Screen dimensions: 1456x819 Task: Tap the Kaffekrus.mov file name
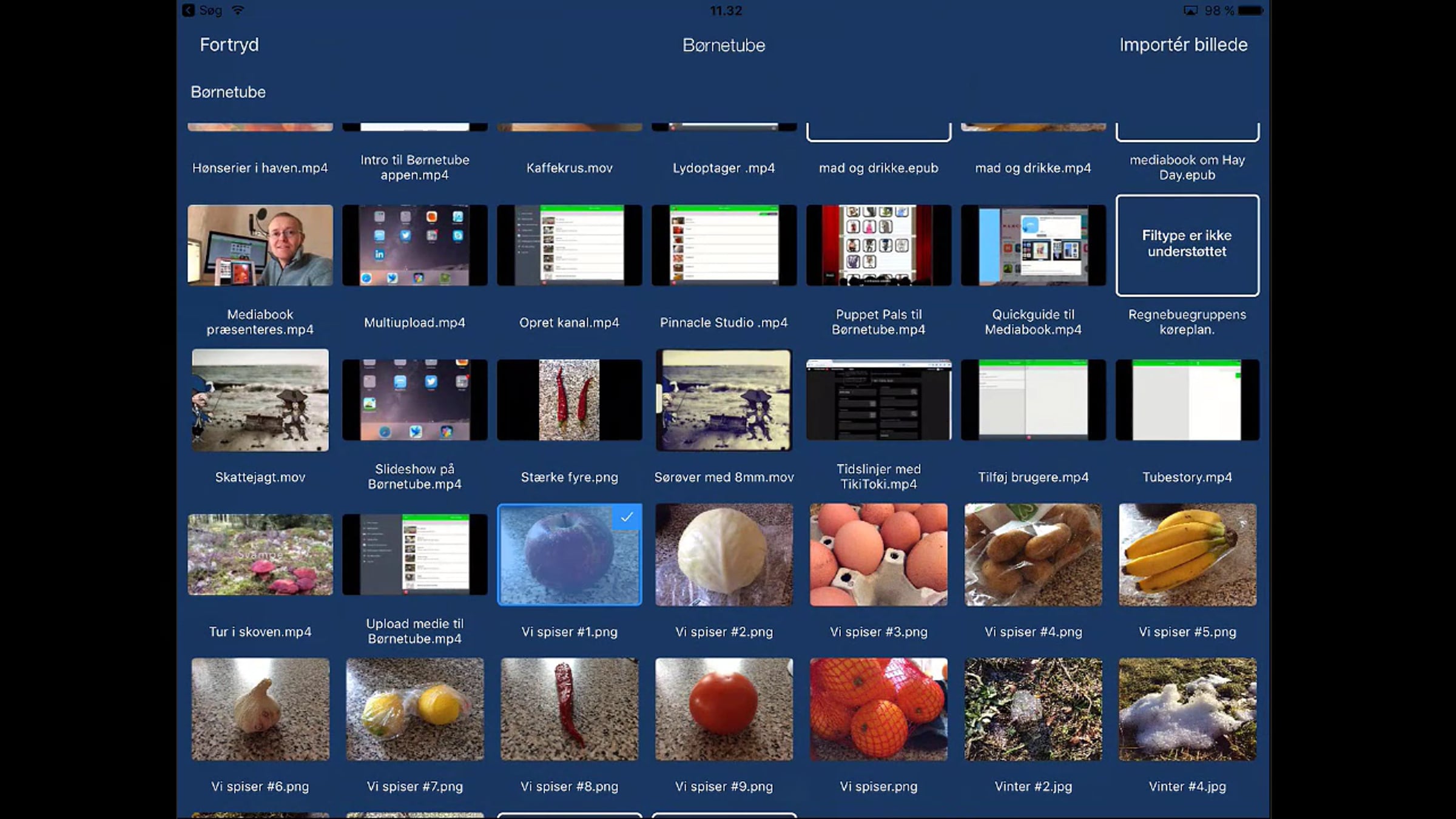click(569, 168)
